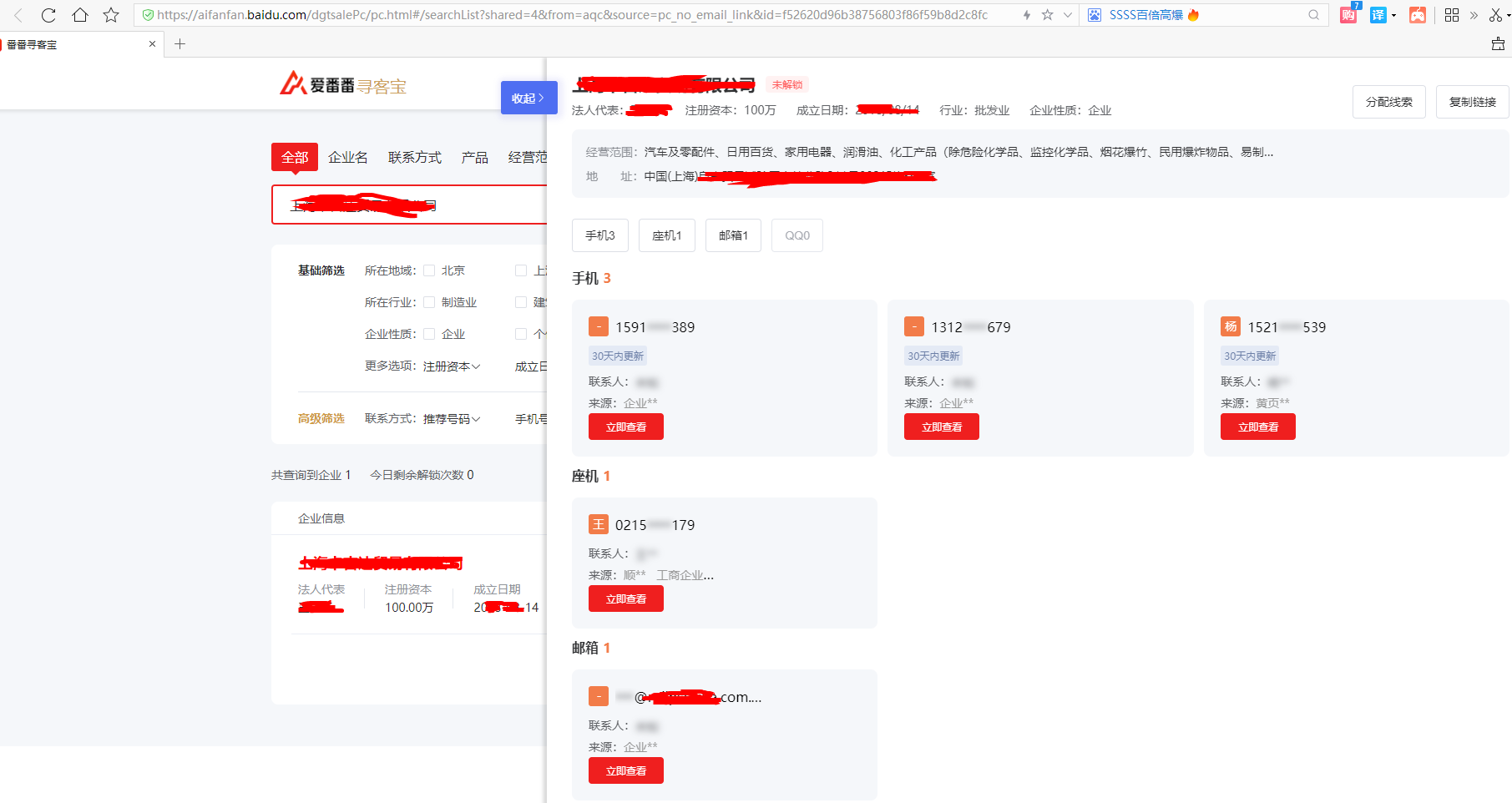Viewport: 1512px width, 803px height.
Task: Tick the checkbox right of 北京
Action: pos(521,270)
